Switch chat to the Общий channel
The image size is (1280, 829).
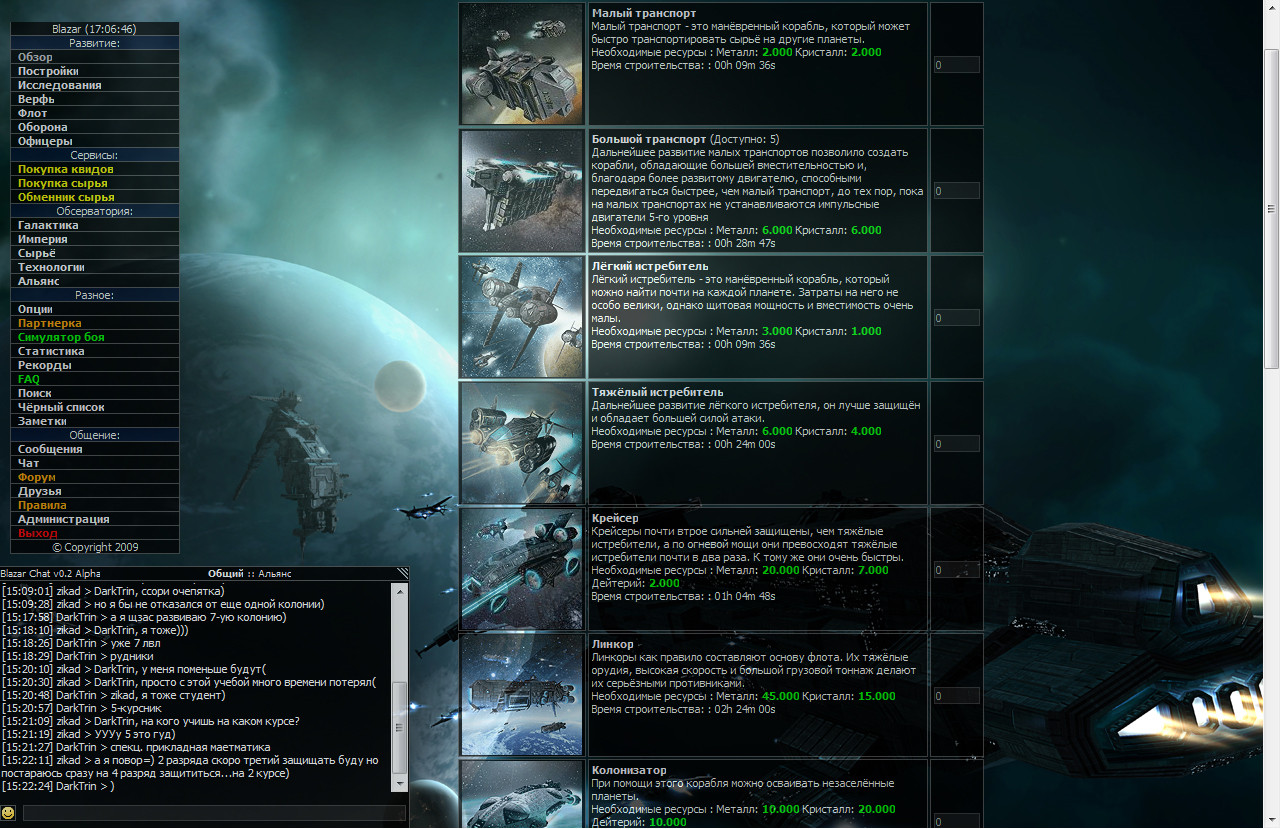click(x=226, y=574)
